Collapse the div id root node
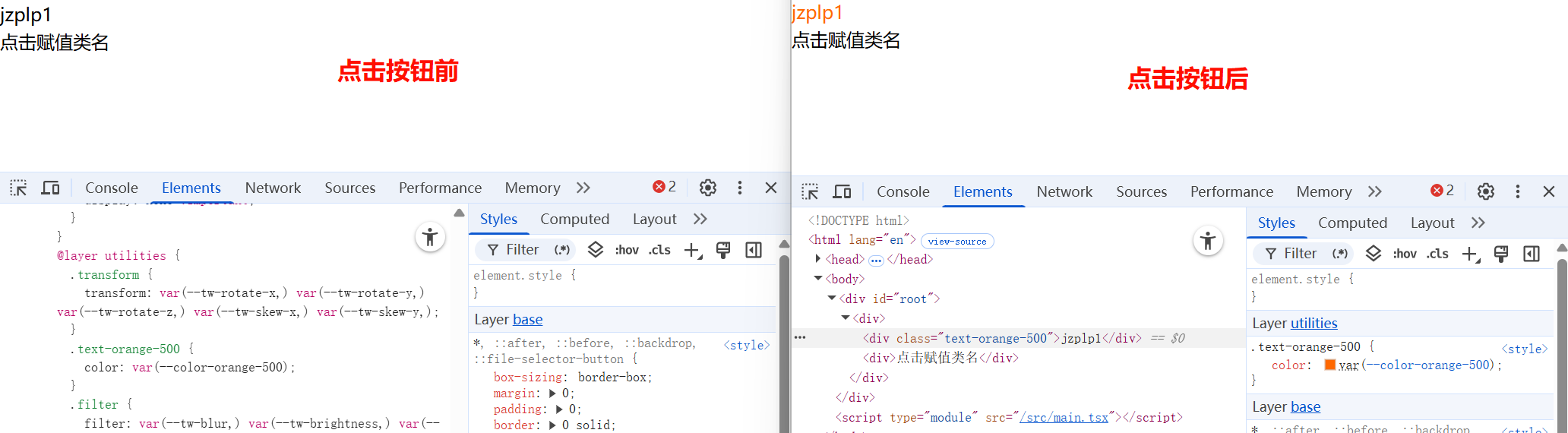The width and height of the screenshot is (1568, 433). click(832, 299)
